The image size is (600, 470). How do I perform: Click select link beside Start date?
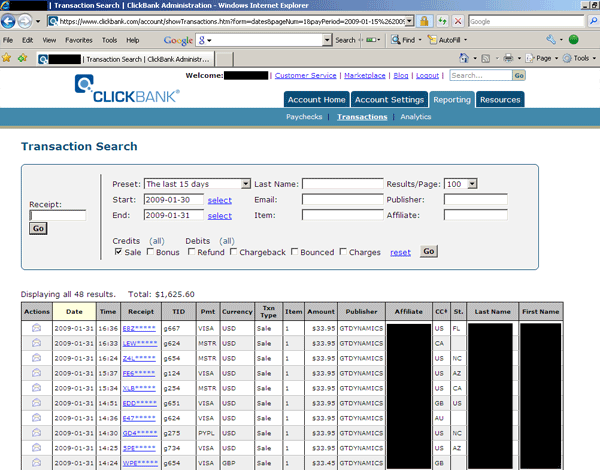coord(220,200)
